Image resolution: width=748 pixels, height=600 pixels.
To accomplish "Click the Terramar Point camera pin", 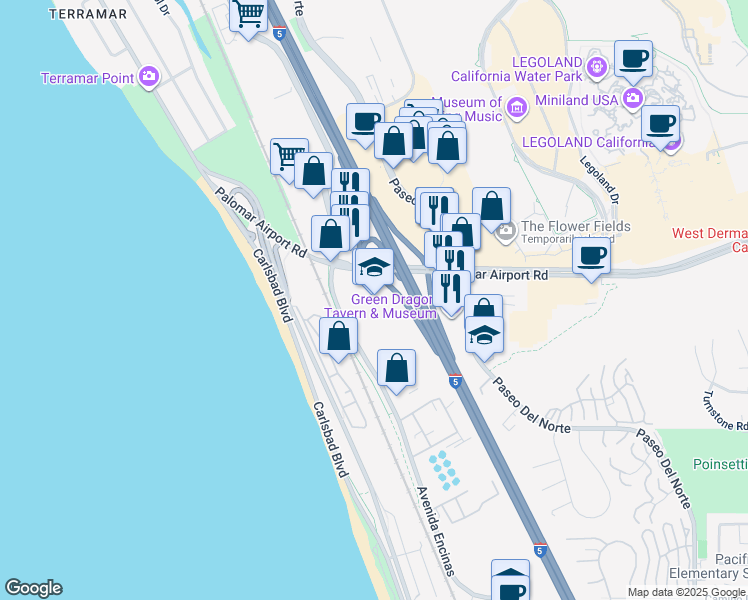I will (149, 76).
